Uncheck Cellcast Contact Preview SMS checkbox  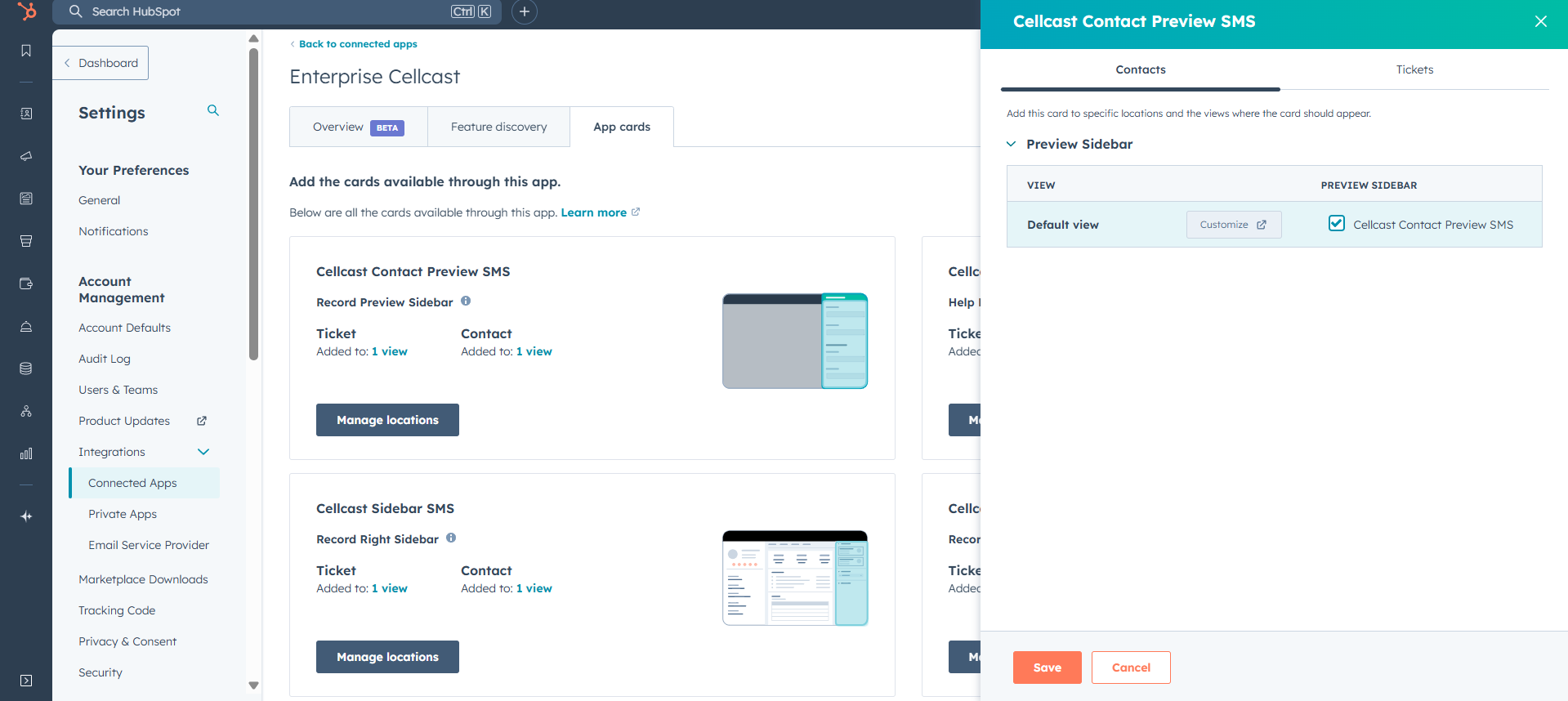(1337, 223)
